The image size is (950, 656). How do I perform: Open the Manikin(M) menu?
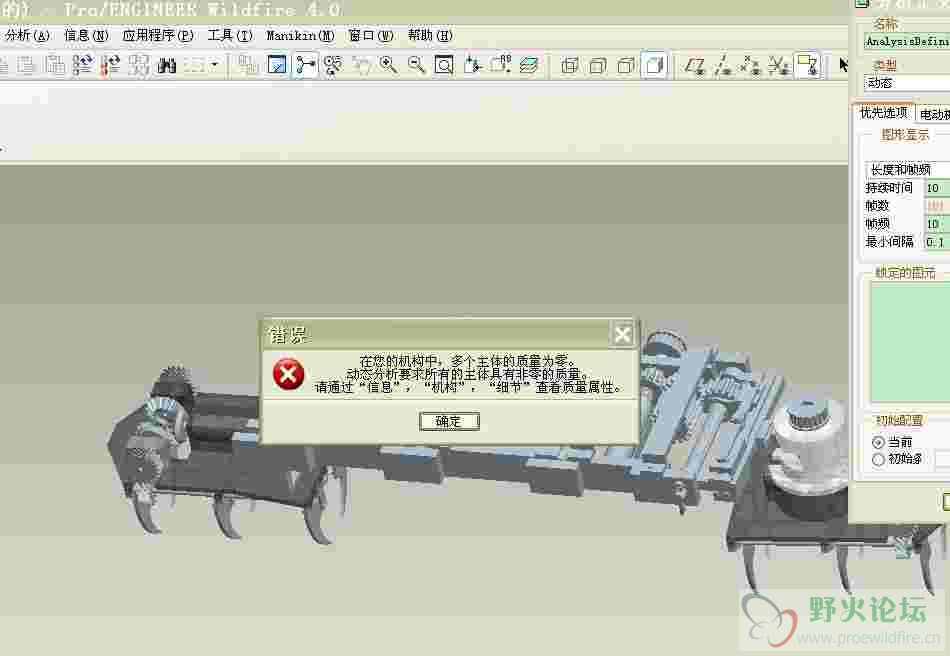pos(301,36)
